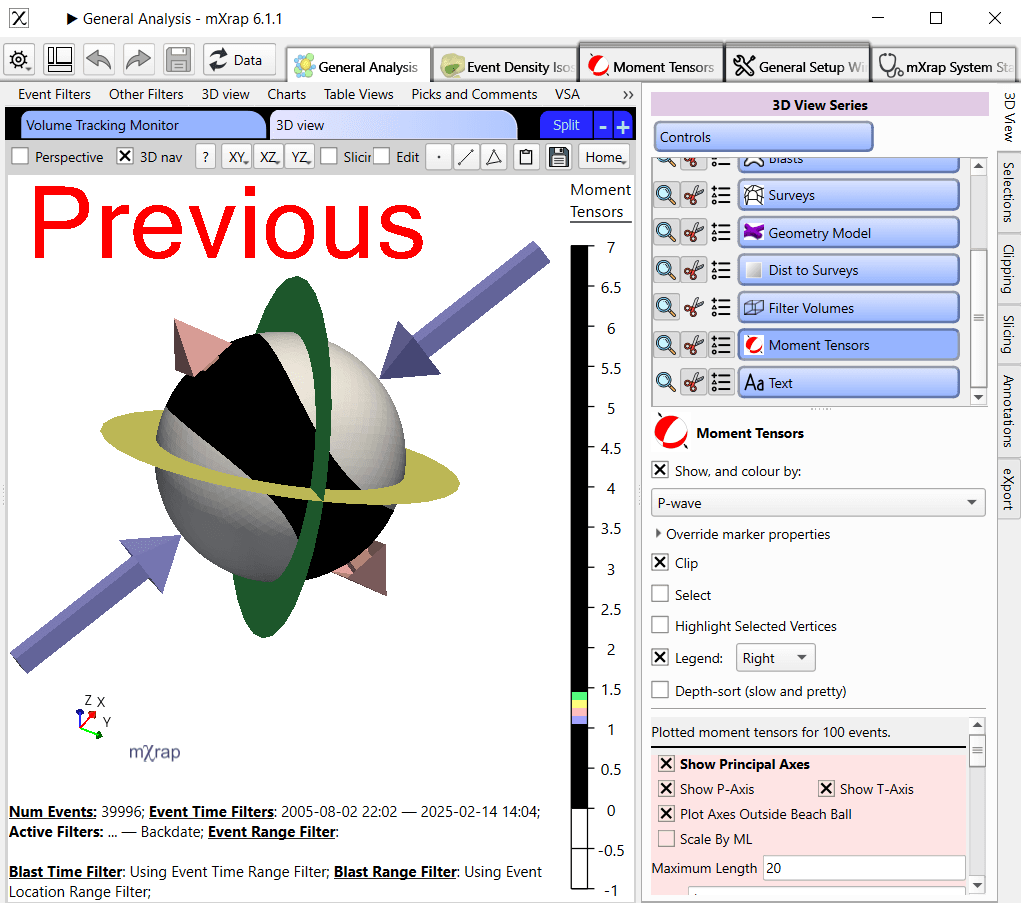Click the undo arrow in the top toolbar
This screenshot has width=1021, height=903.
pyautogui.click(x=99, y=60)
